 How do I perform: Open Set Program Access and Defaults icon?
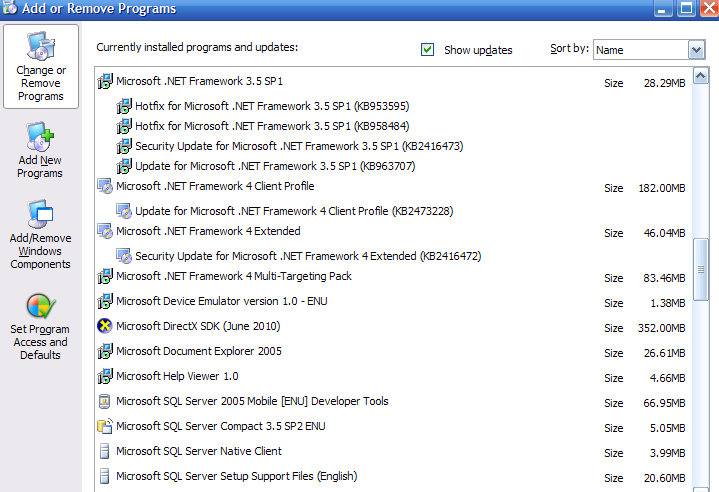[x=41, y=306]
